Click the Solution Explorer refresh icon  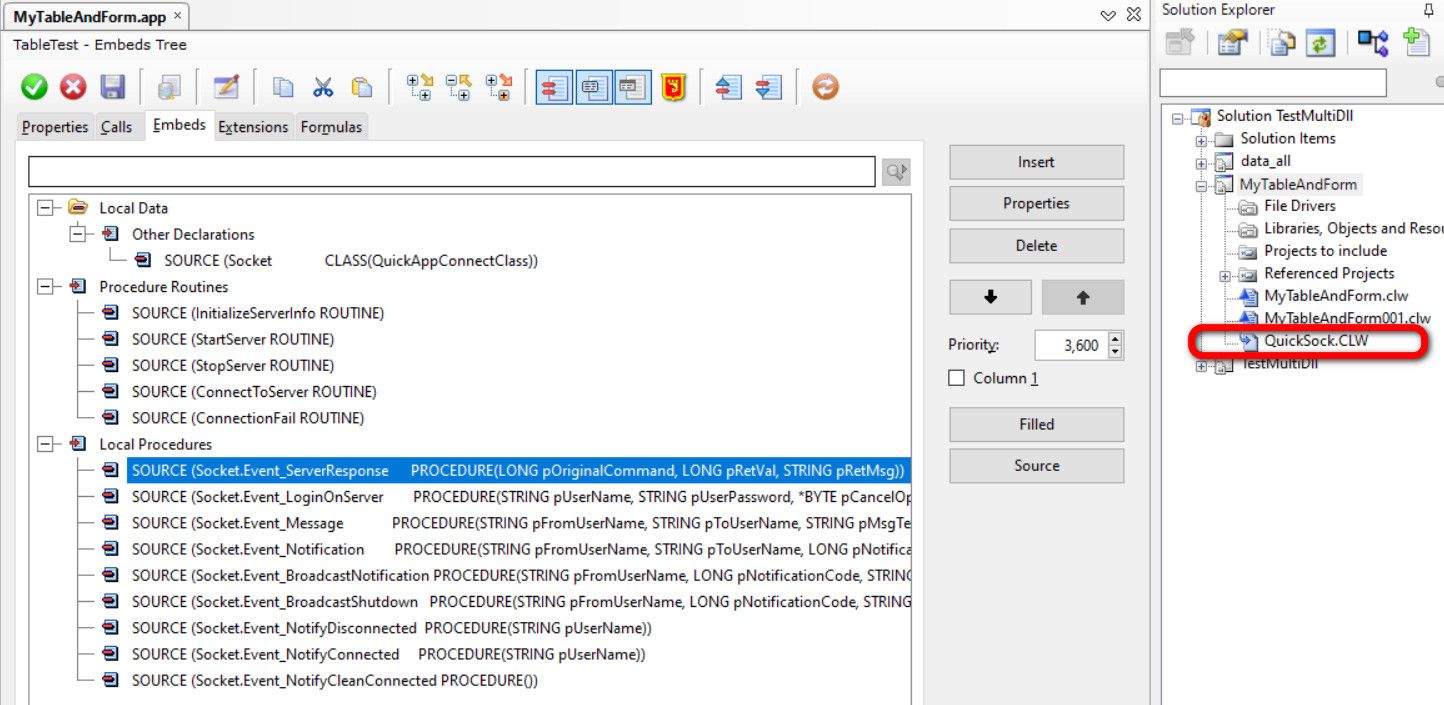pyautogui.click(x=1320, y=42)
